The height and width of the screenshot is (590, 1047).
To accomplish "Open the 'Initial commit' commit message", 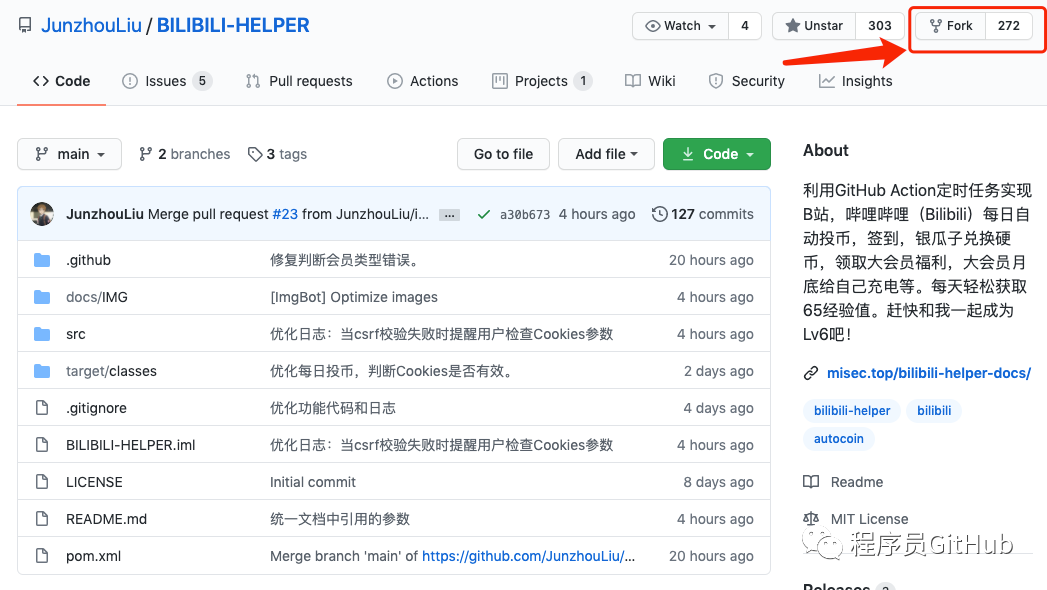I will (x=312, y=482).
